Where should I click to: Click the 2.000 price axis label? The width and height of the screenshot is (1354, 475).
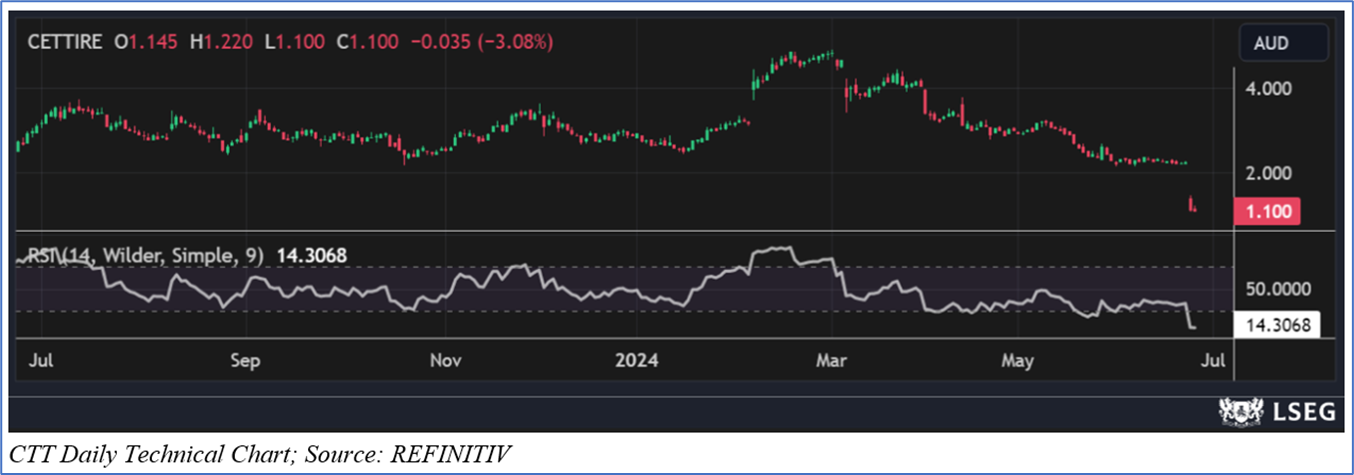pyautogui.click(x=1270, y=173)
